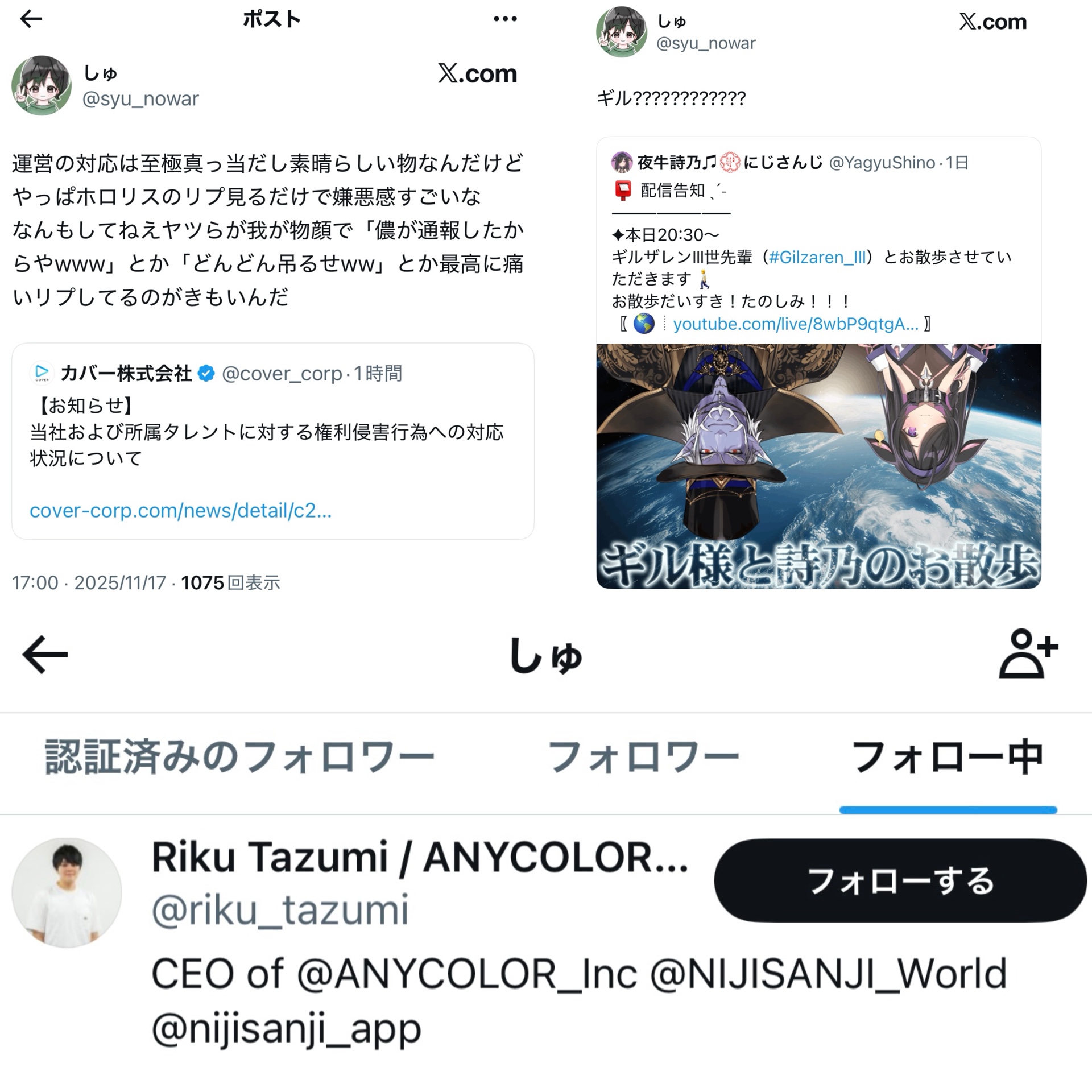Open the youtube.com/live stream link

pos(795,324)
